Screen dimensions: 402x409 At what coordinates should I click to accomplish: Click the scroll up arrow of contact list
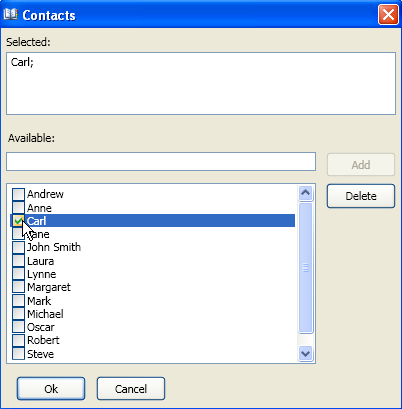(x=306, y=193)
